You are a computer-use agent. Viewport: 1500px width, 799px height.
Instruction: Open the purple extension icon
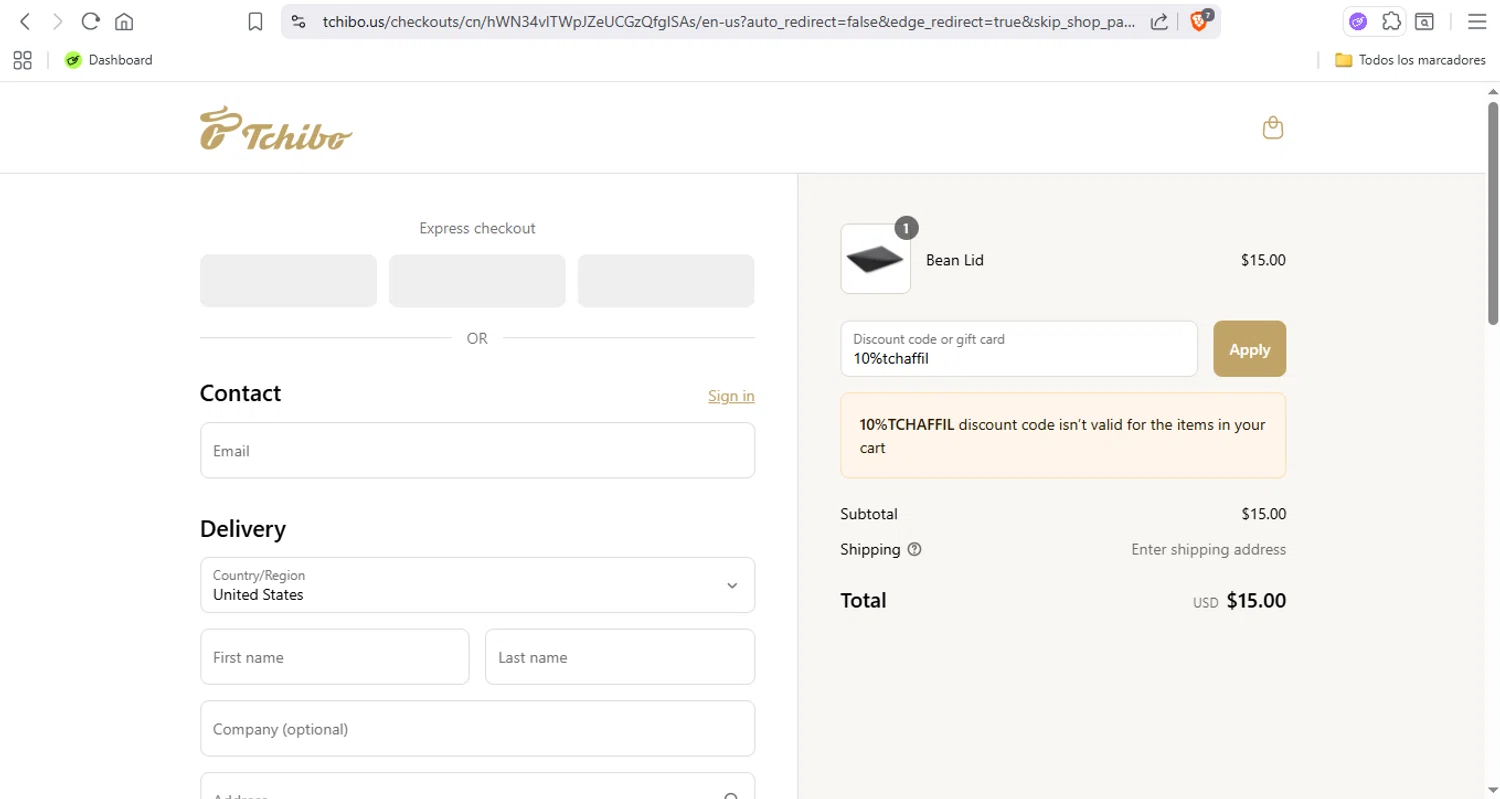[1358, 21]
